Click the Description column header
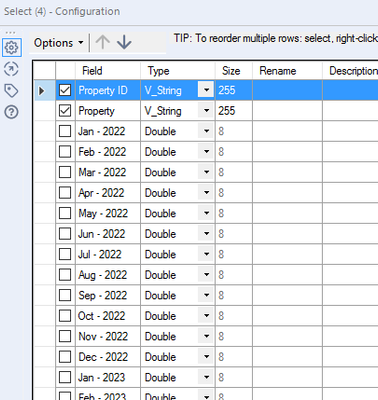Viewport: 378px width, 400px height. (350, 71)
